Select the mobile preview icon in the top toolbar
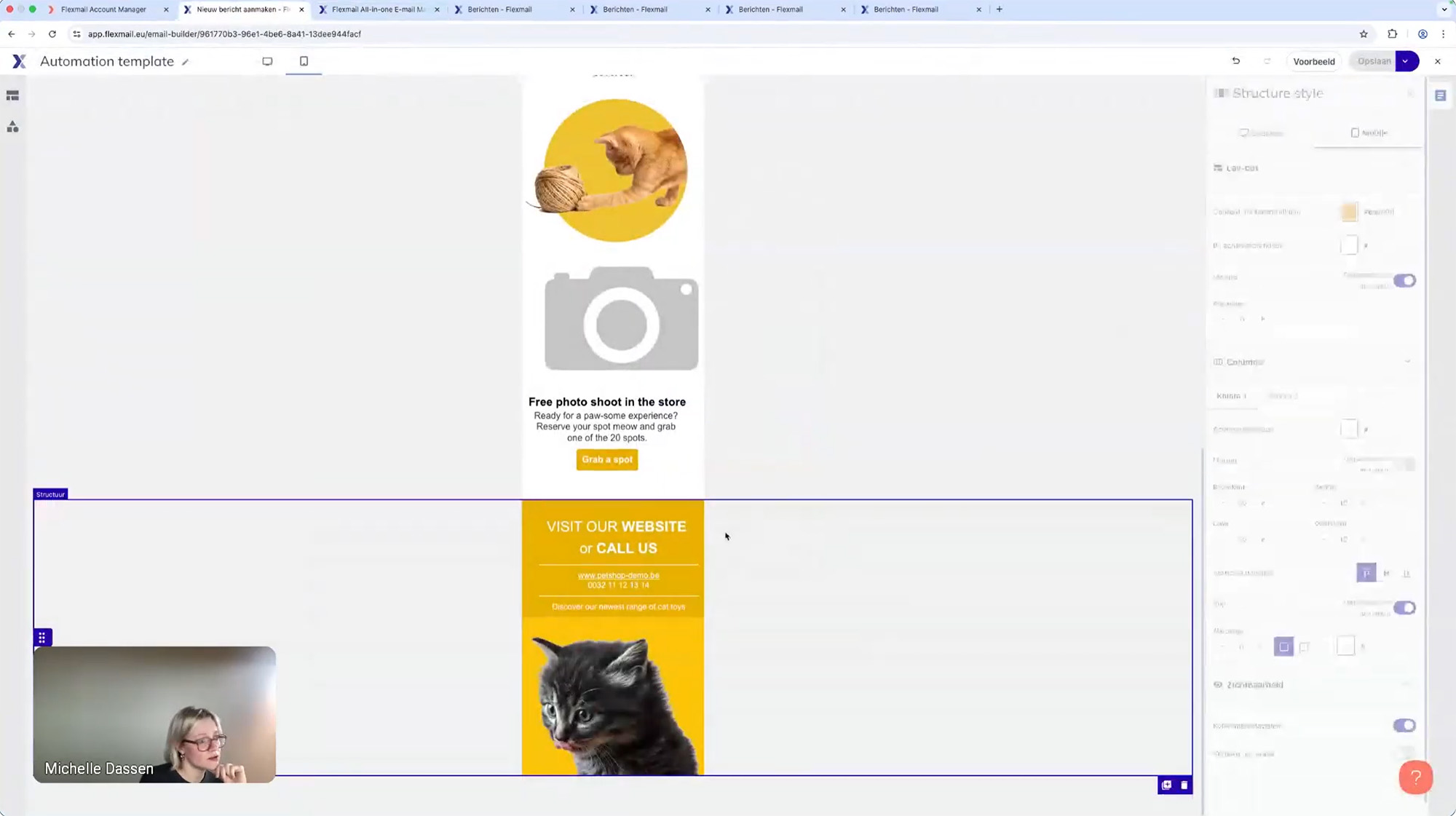1456x816 pixels. [x=304, y=61]
